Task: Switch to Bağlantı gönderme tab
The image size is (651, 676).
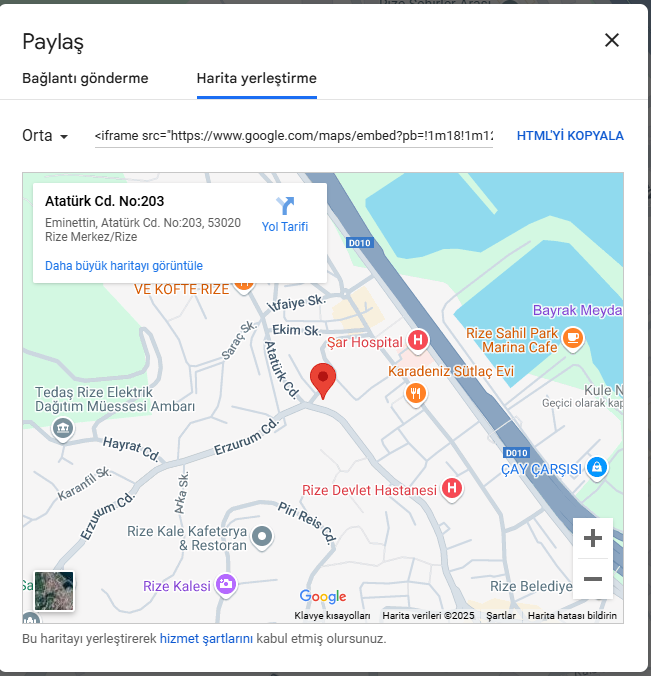Action: [85, 78]
